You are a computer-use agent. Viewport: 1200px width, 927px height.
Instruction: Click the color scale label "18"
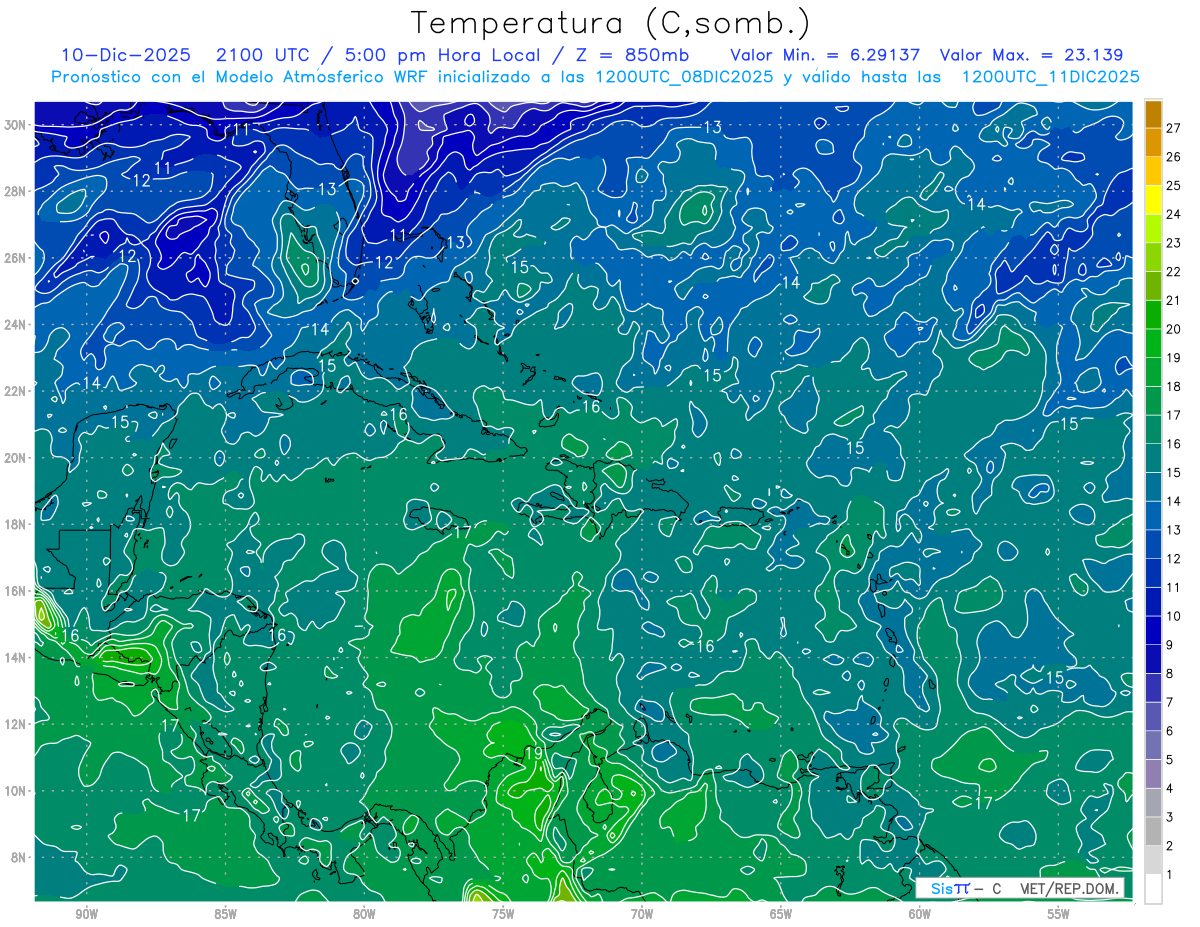click(x=1173, y=386)
